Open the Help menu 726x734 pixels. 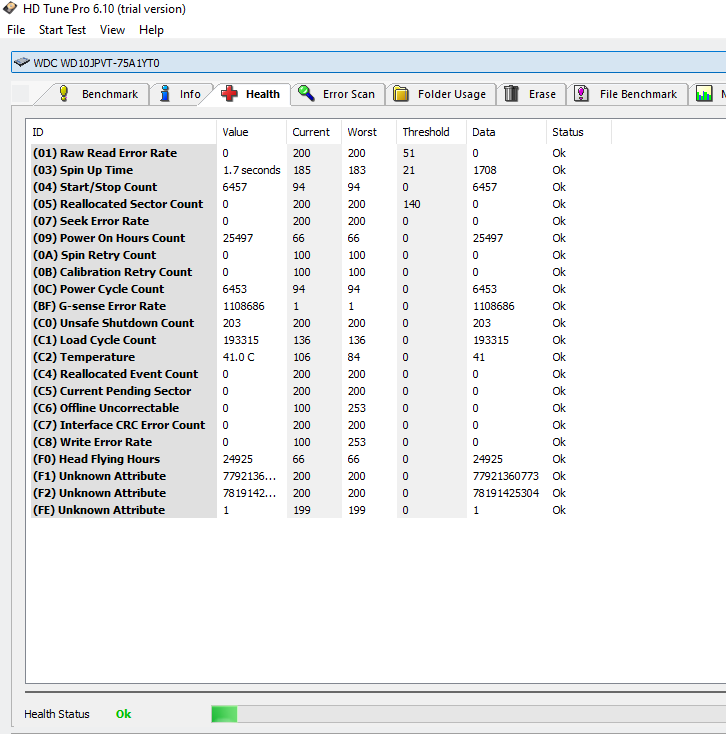click(151, 30)
